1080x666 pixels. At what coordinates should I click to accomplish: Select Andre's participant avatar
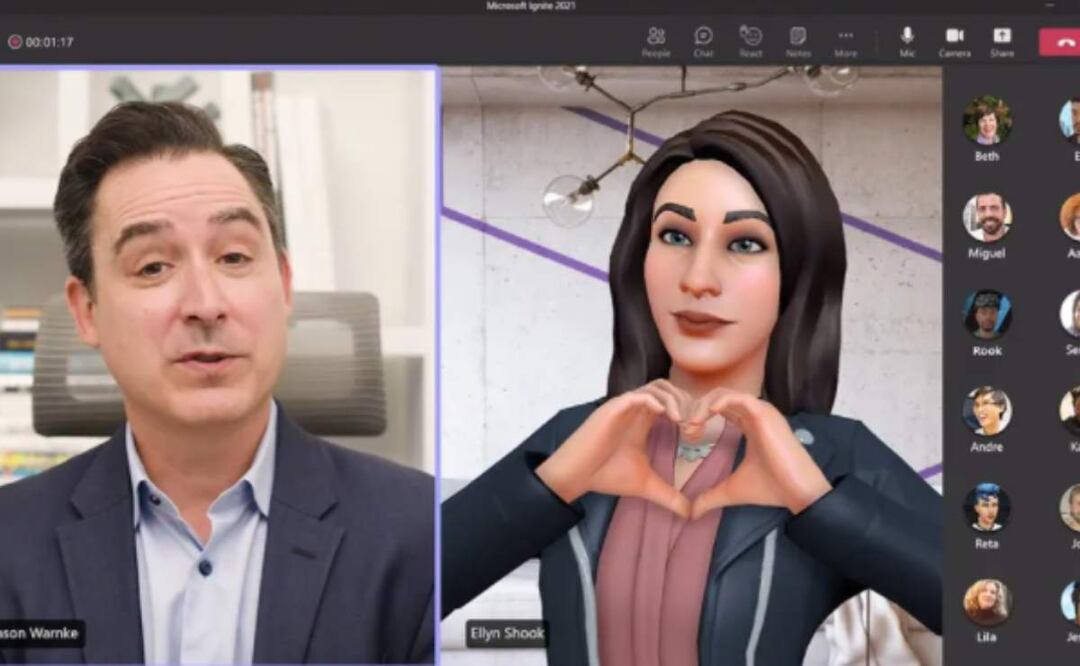[986, 411]
